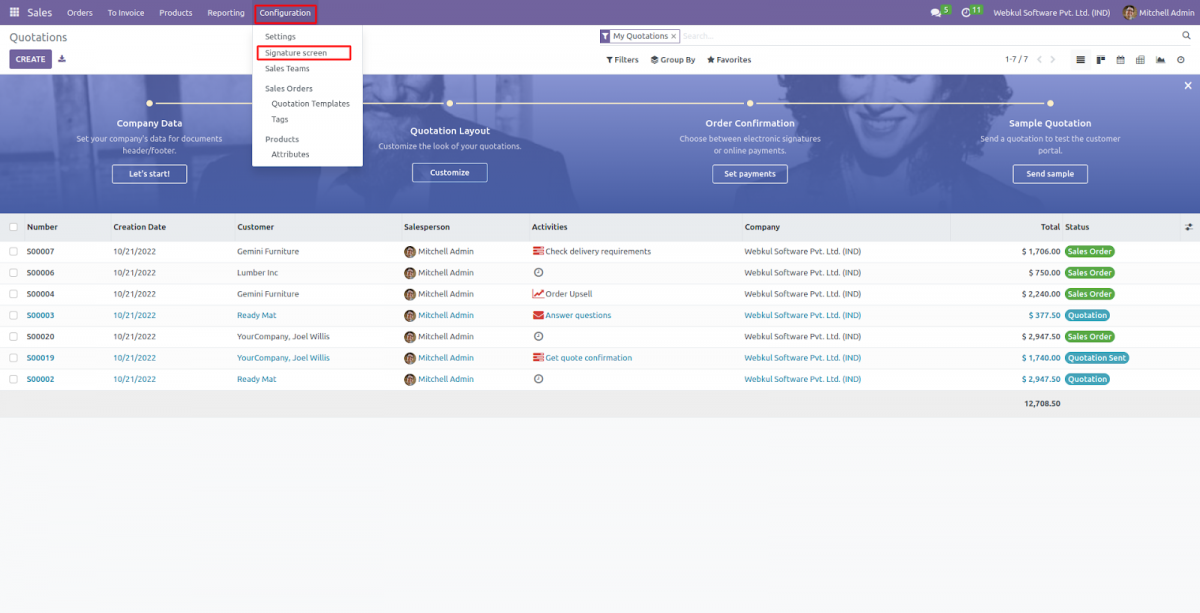Click envelope activity icon for S00003
The width and height of the screenshot is (1200, 613).
(538, 315)
